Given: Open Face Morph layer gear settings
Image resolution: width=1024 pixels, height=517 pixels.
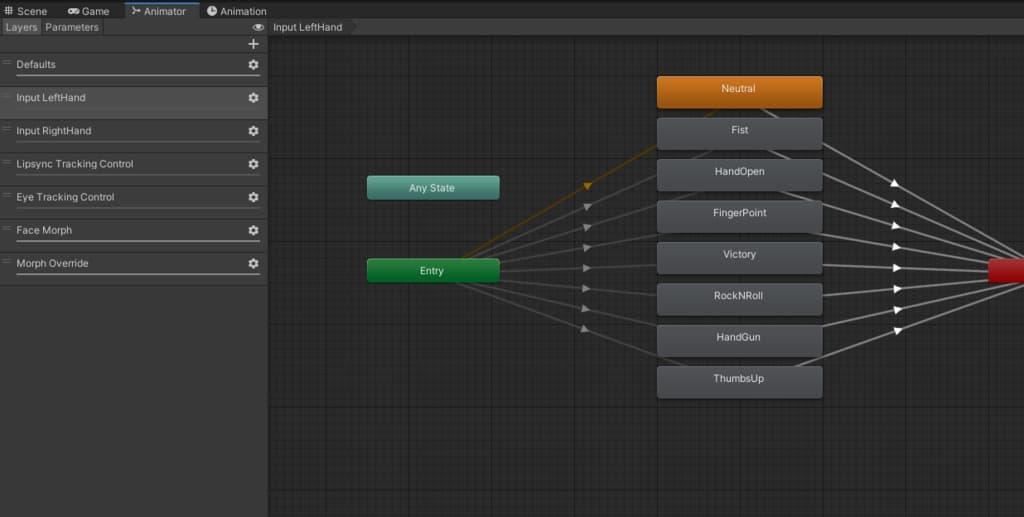Looking at the screenshot, I should point(253,230).
